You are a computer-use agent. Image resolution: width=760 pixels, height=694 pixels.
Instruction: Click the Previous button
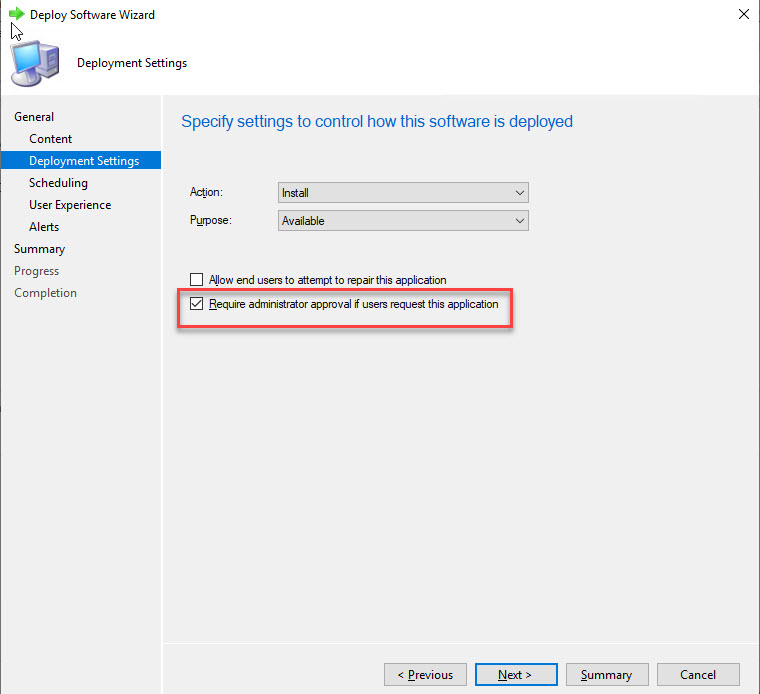point(425,675)
